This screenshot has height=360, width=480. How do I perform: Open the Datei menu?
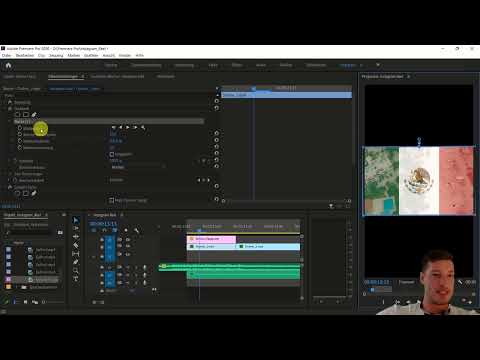click(6, 55)
